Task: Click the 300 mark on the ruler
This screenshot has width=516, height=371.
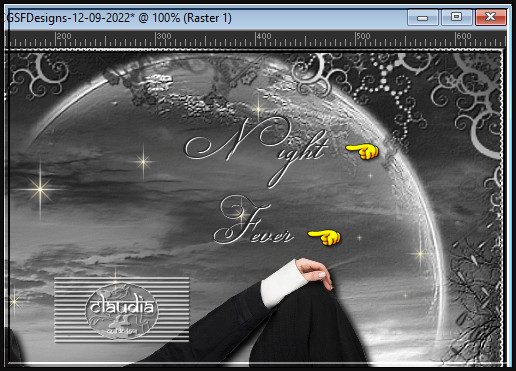Action: pos(163,36)
